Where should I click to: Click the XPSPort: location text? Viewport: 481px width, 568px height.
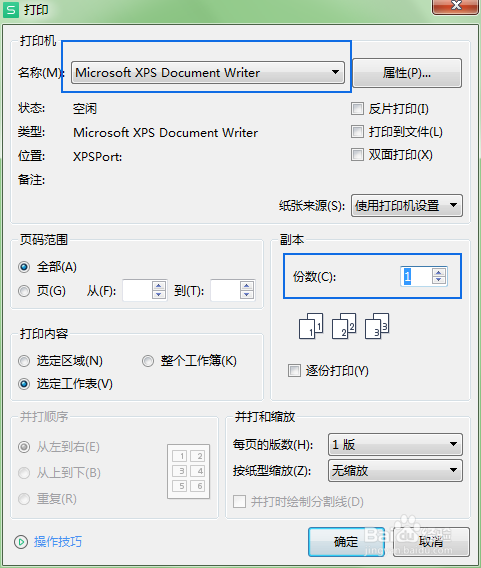click(97, 156)
